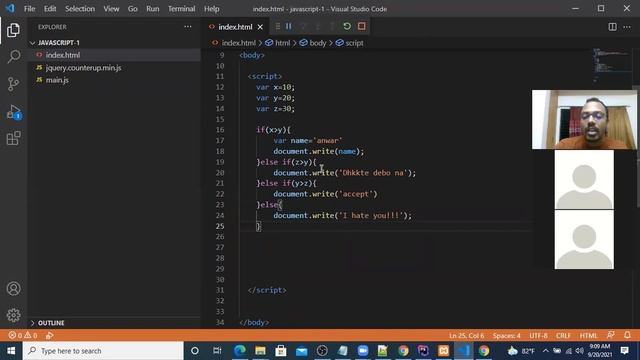Open Task View on taskbar

(217, 351)
